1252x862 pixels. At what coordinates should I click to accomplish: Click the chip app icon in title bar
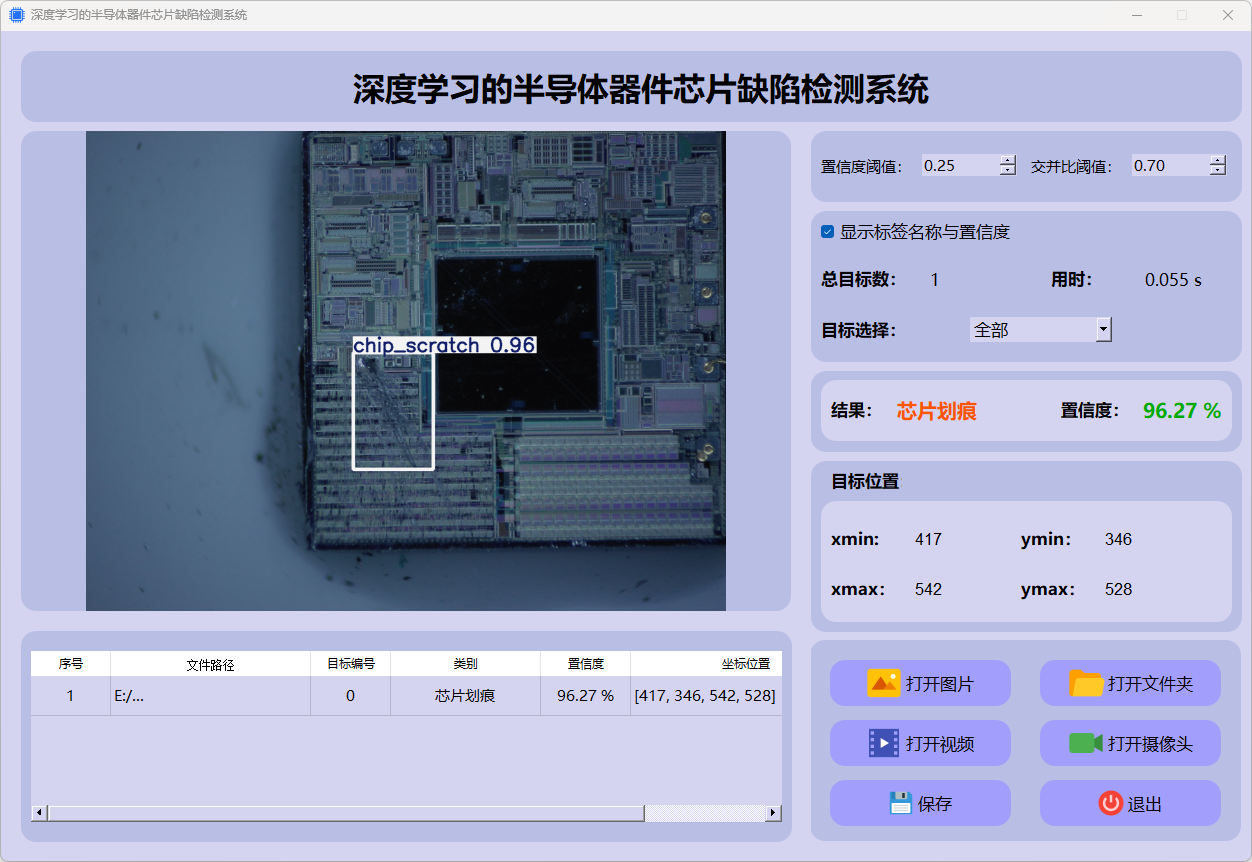[x=16, y=15]
